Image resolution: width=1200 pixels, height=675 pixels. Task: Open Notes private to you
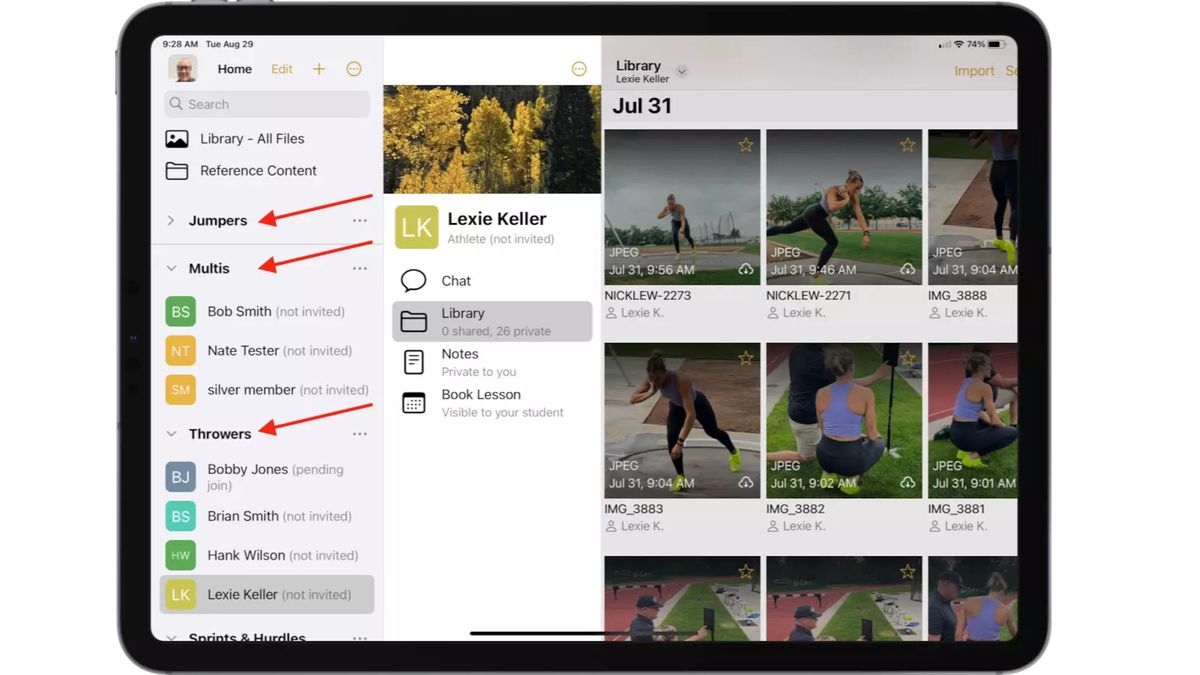[x=460, y=354]
